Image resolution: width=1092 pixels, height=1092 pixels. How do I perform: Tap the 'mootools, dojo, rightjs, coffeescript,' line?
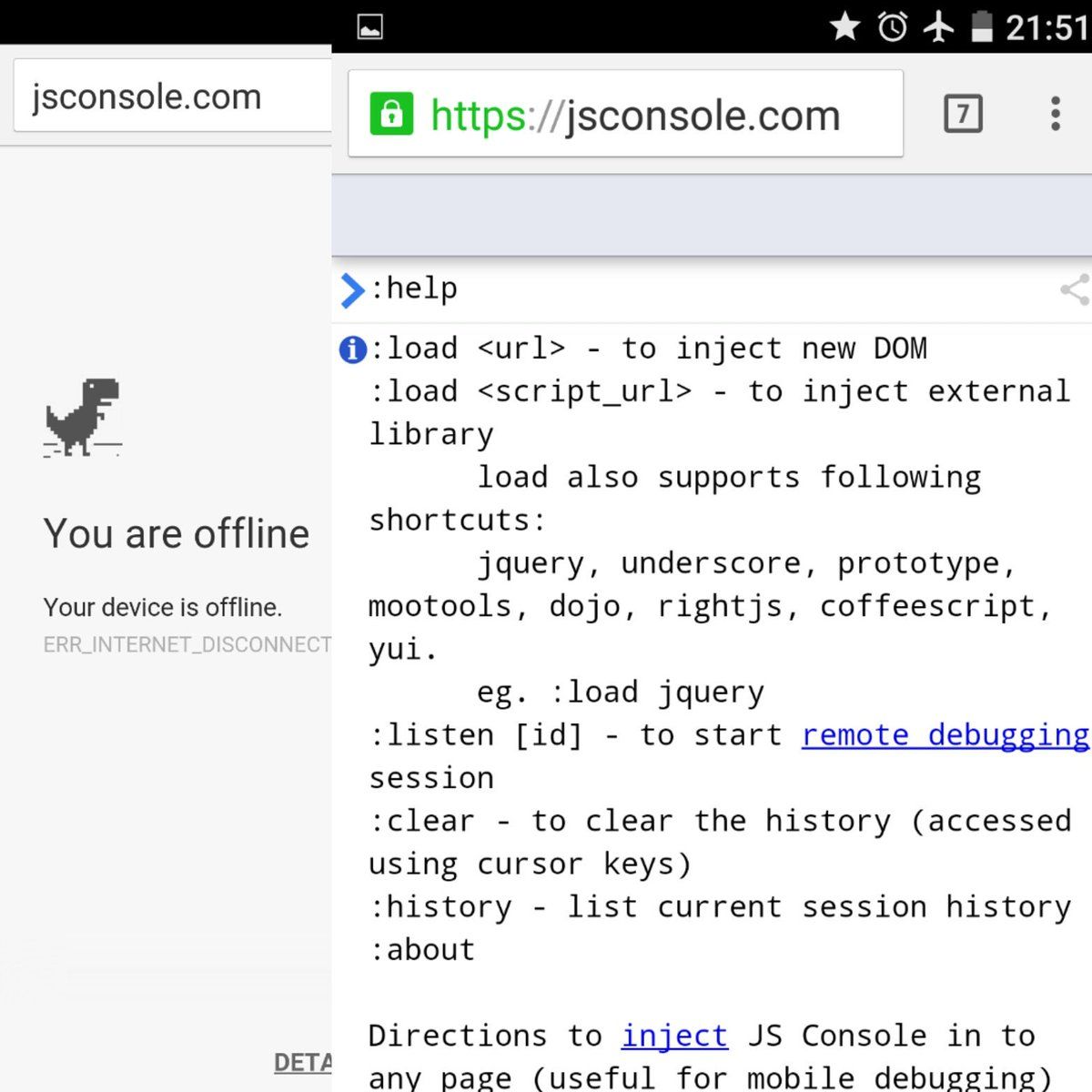(710, 607)
